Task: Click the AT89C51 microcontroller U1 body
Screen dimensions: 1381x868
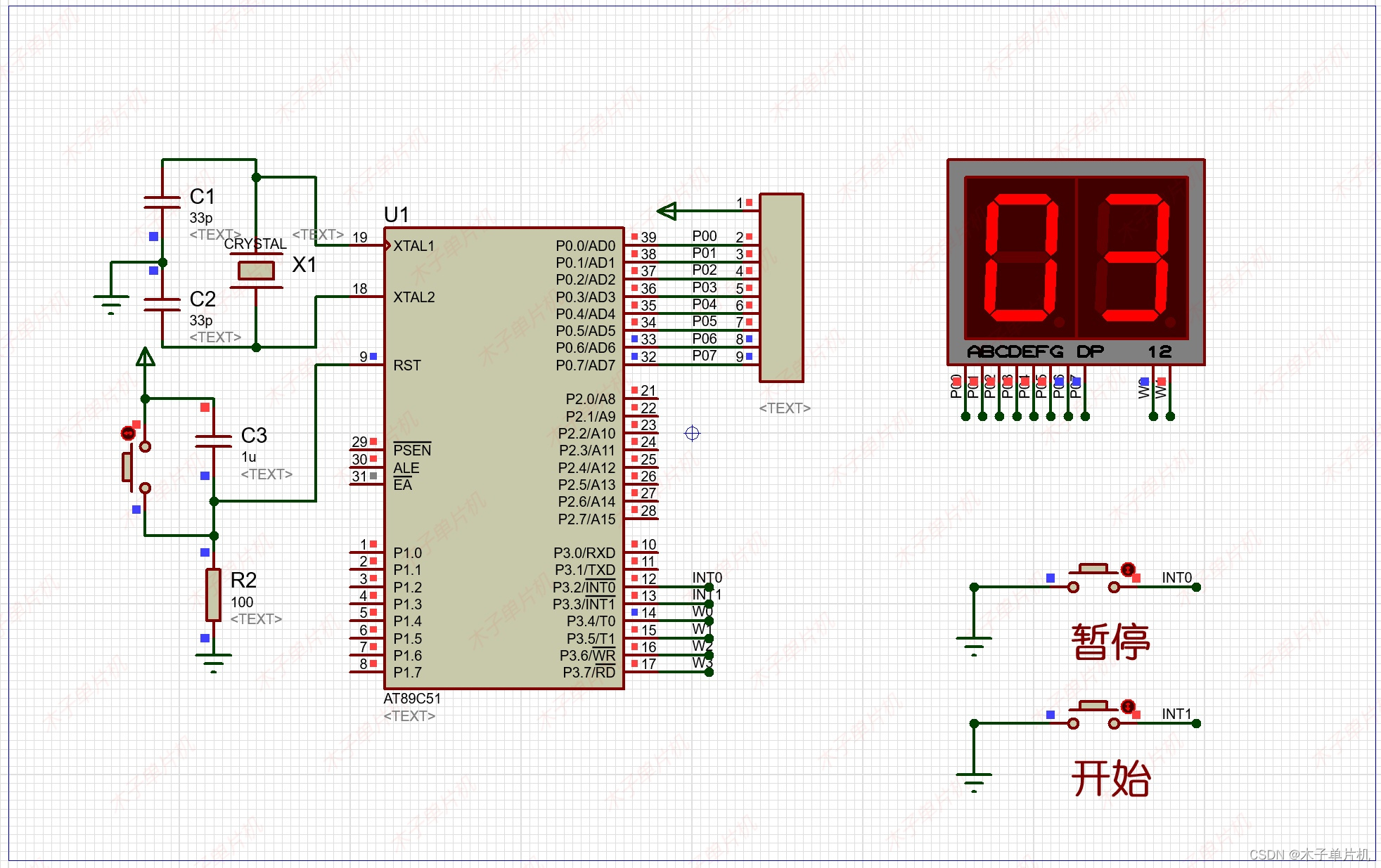Action: click(503, 457)
